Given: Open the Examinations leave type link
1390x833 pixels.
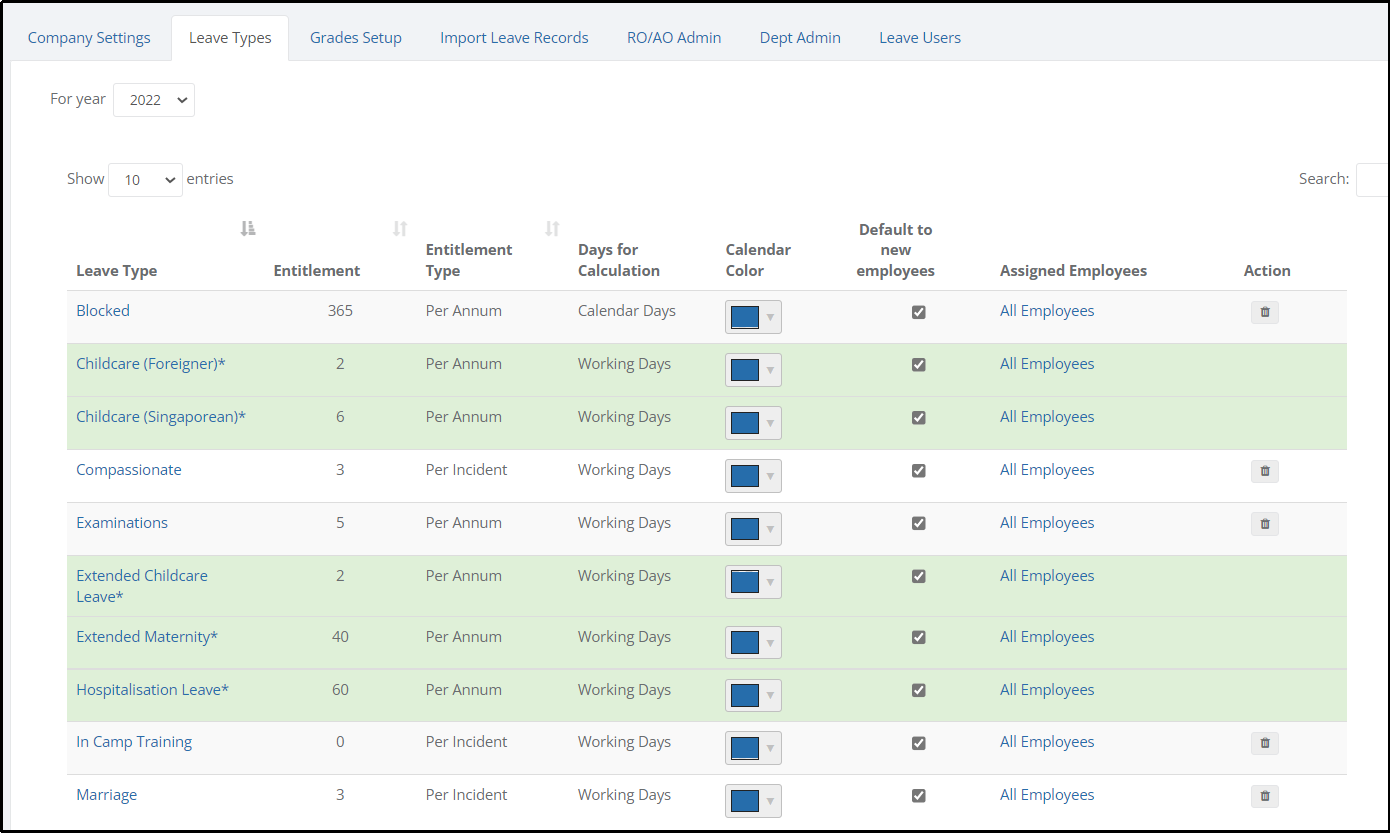Looking at the screenshot, I should (122, 523).
